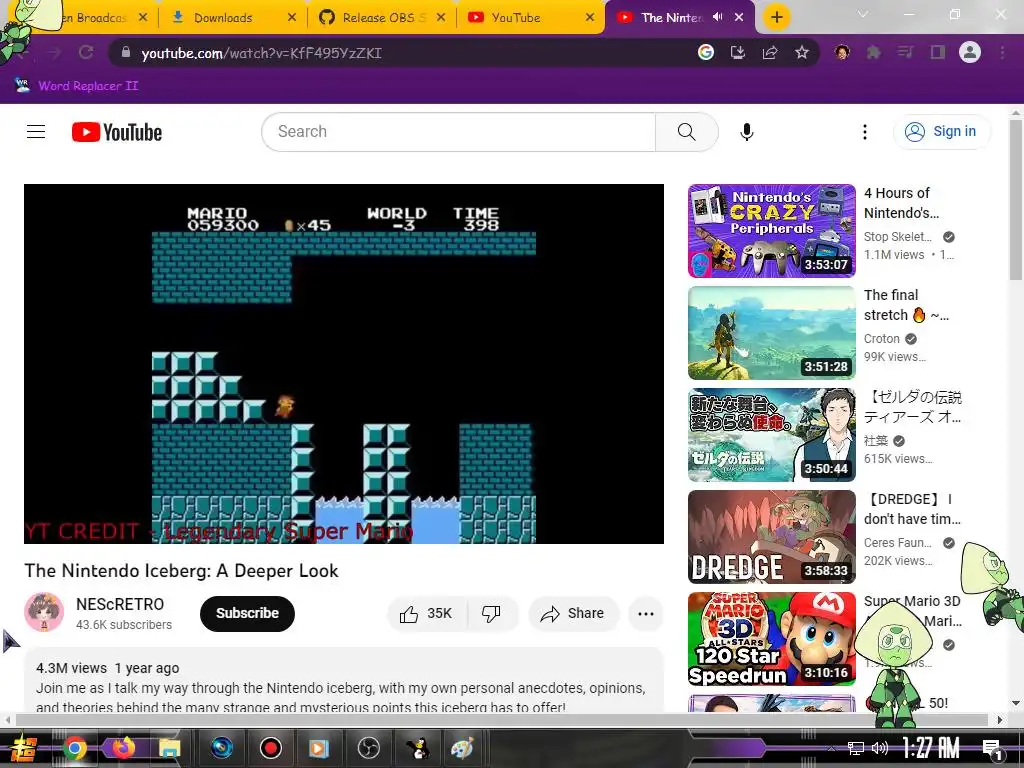Show hidden tray icons chevron
This screenshot has width=1024, height=768.
point(831,748)
